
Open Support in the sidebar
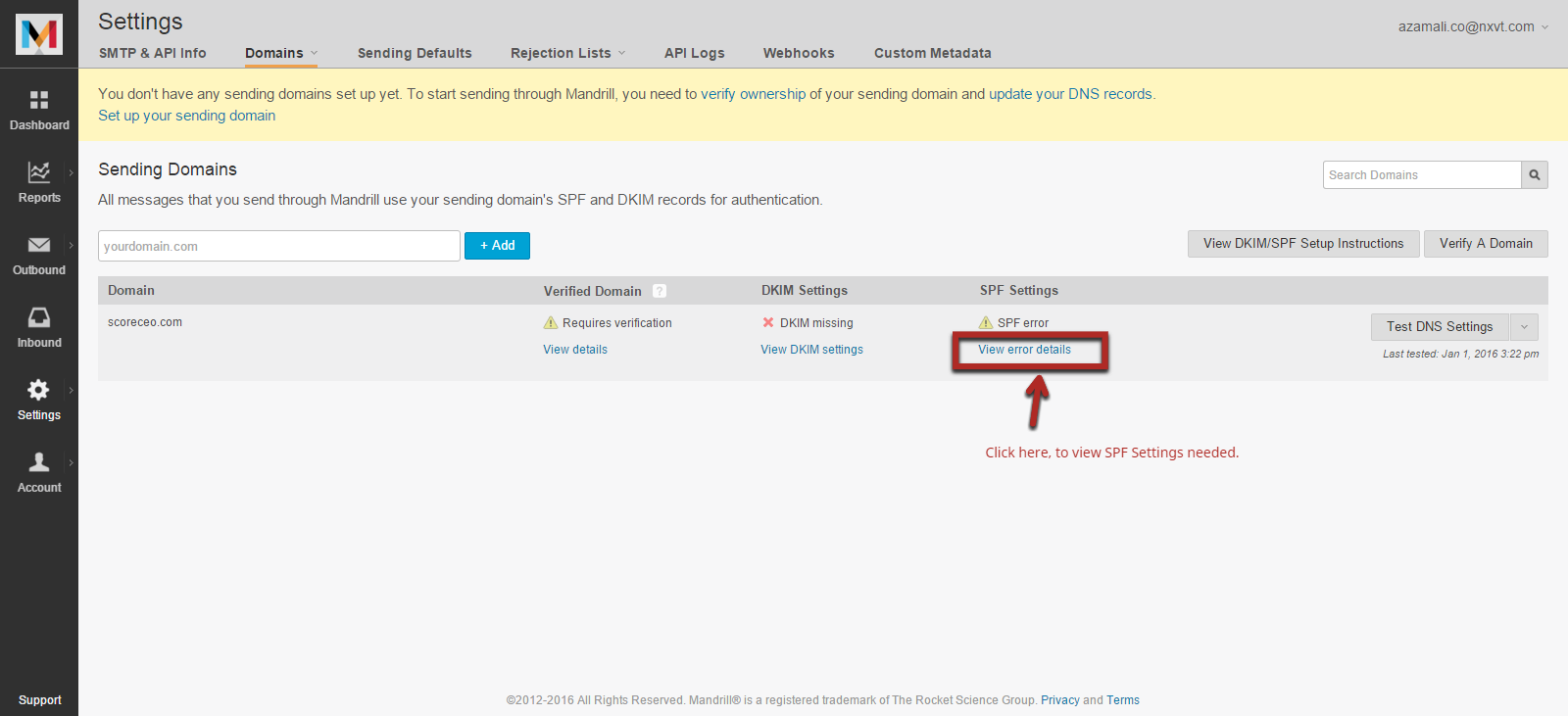pos(39,700)
